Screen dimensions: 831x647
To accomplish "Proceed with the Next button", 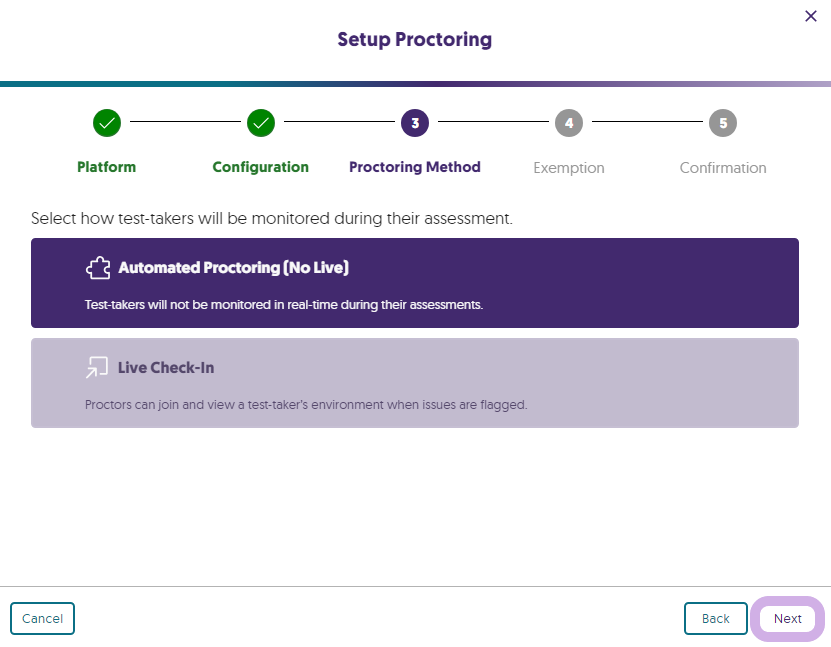I will [x=787, y=619].
